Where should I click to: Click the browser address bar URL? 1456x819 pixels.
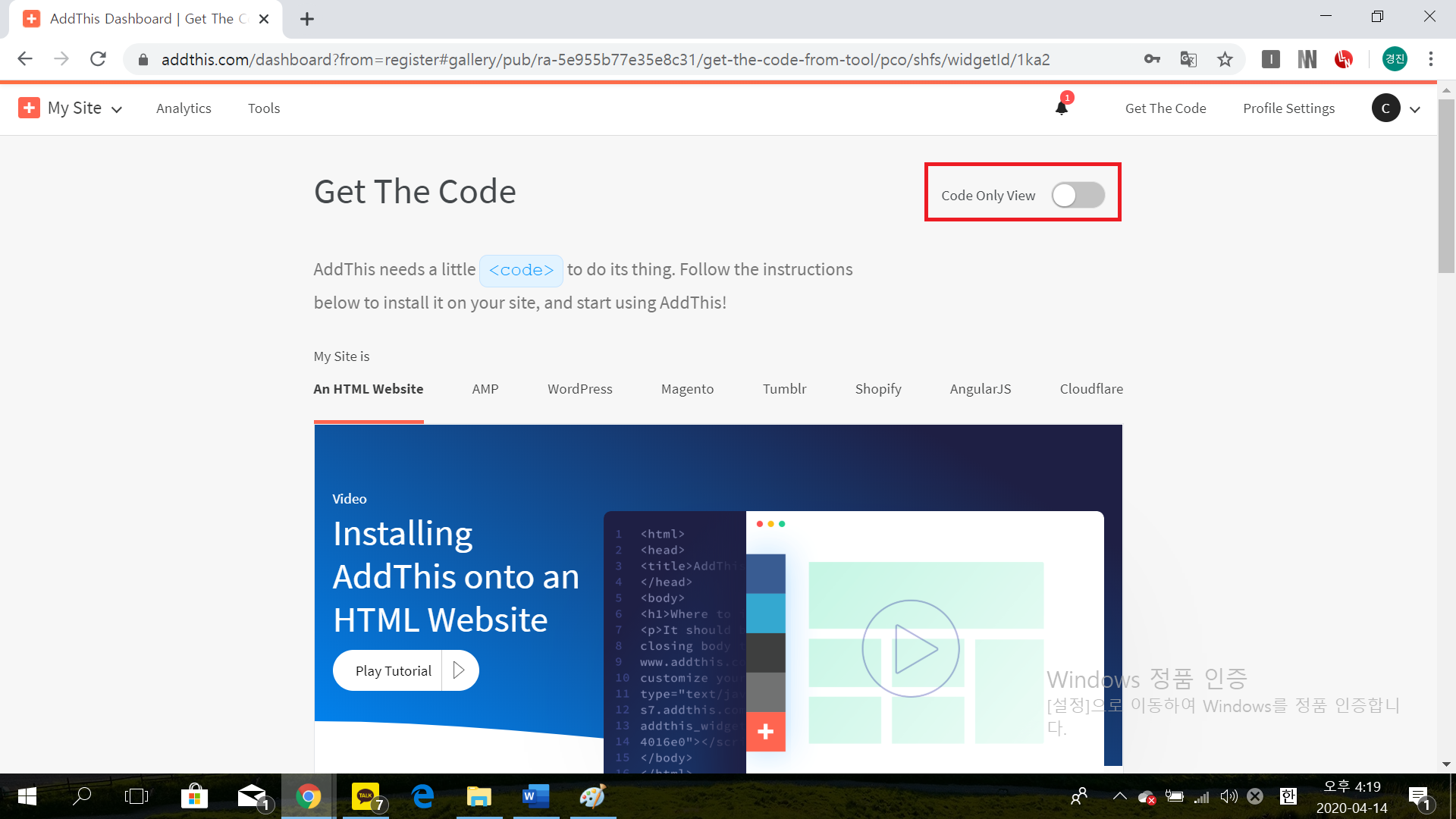(x=605, y=59)
